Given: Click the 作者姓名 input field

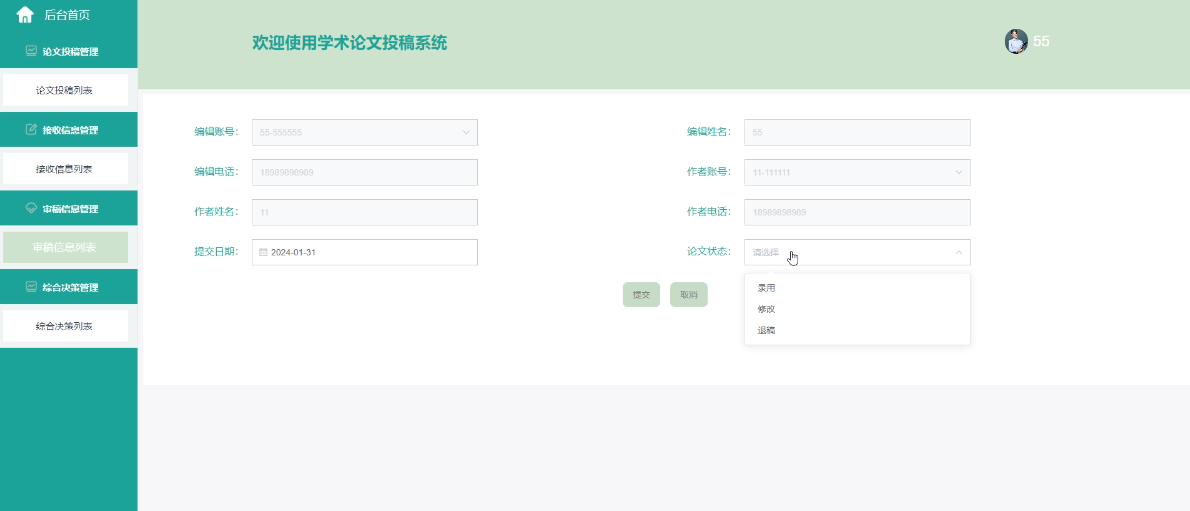Looking at the screenshot, I should pyautogui.click(x=365, y=213).
